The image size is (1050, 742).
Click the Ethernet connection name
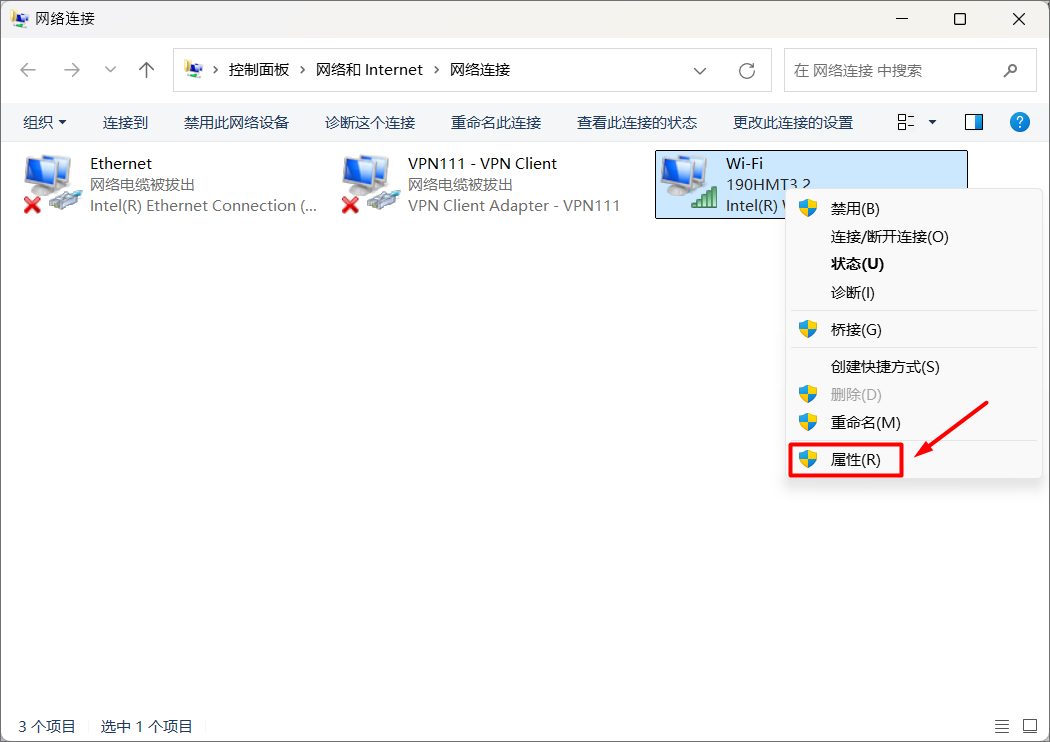click(121, 163)
